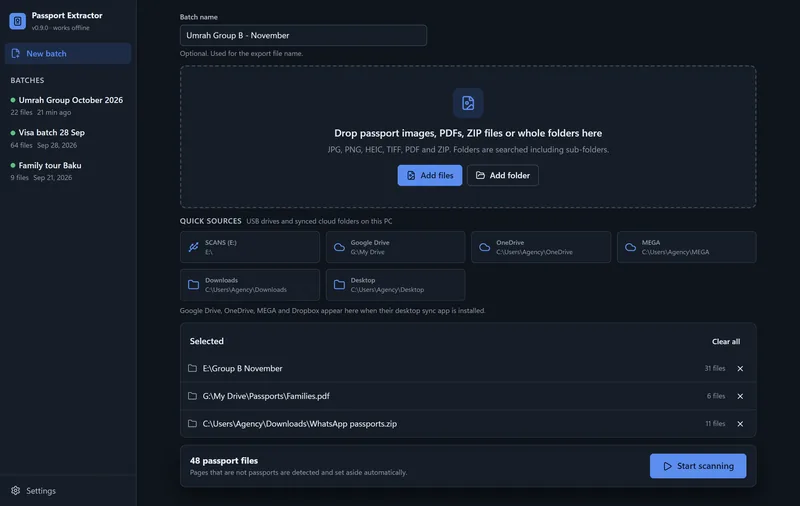
Task: Click the 31 files count
Action: 715,368
